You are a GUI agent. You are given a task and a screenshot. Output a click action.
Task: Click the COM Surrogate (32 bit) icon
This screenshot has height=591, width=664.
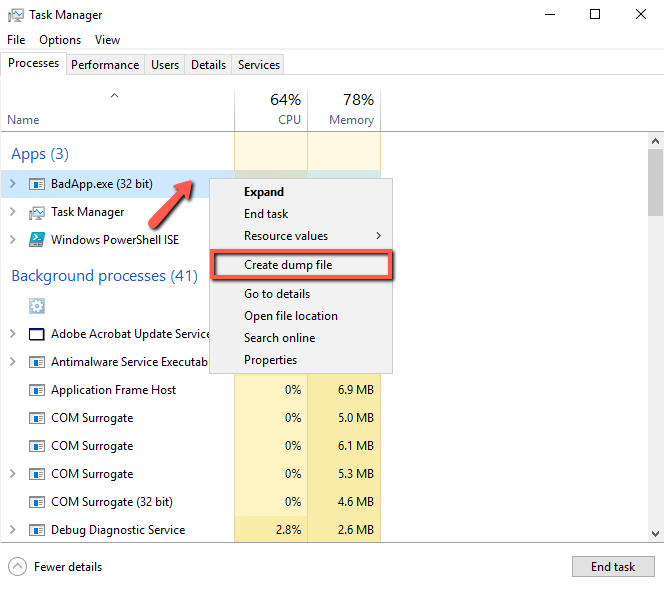point(37,502)
